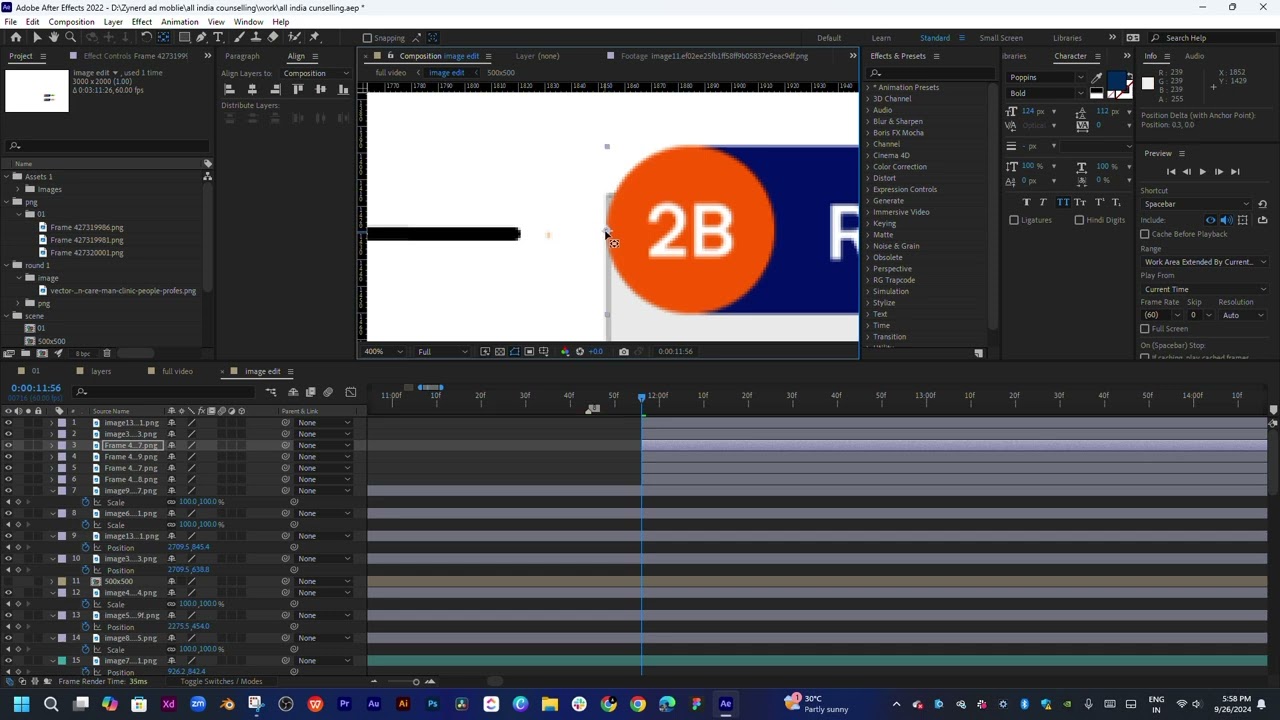Open Photoshop from the Windows taskbar

tap(432, 704)
